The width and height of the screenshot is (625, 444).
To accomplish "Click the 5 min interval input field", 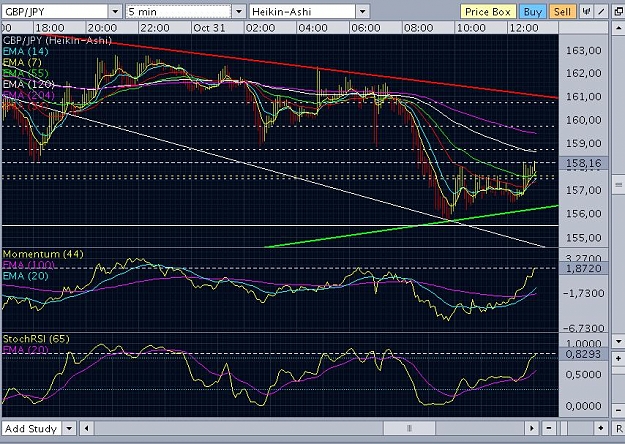I will point(178,12).
